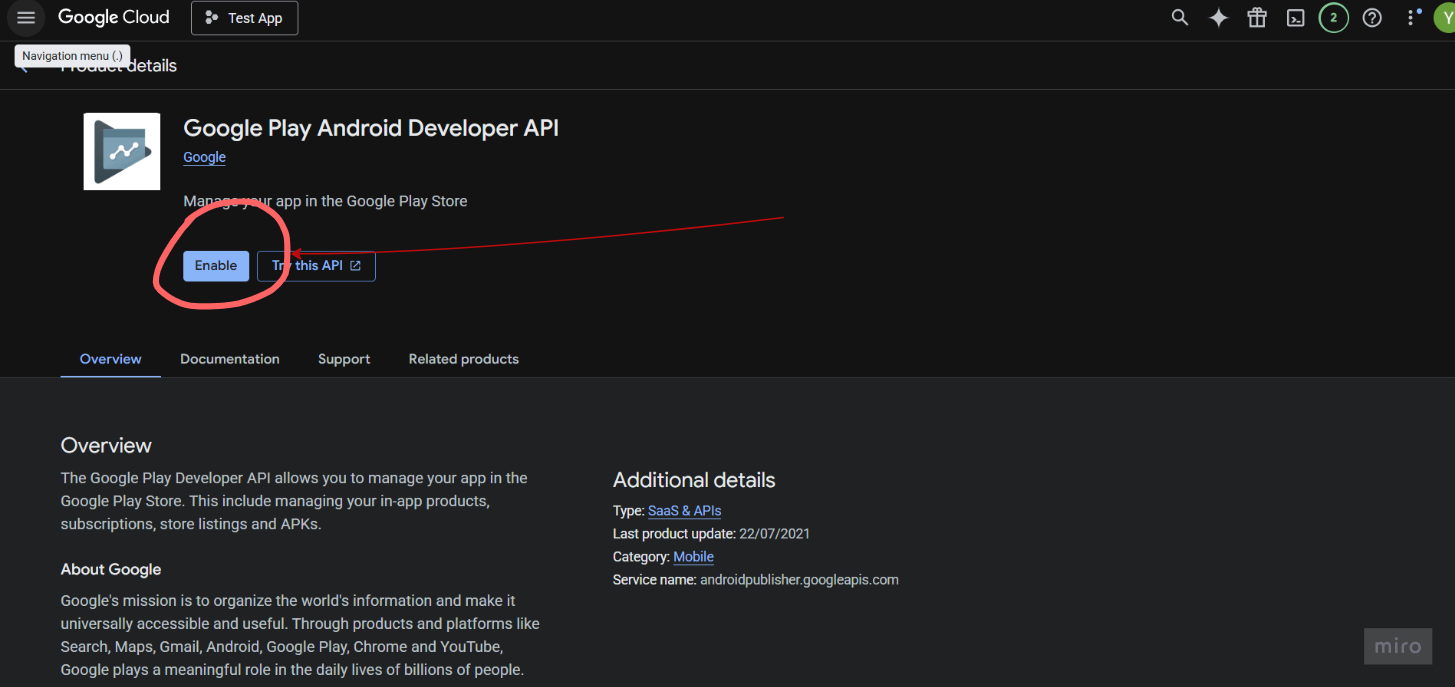Open the notifications badge showing 2

1333,18
